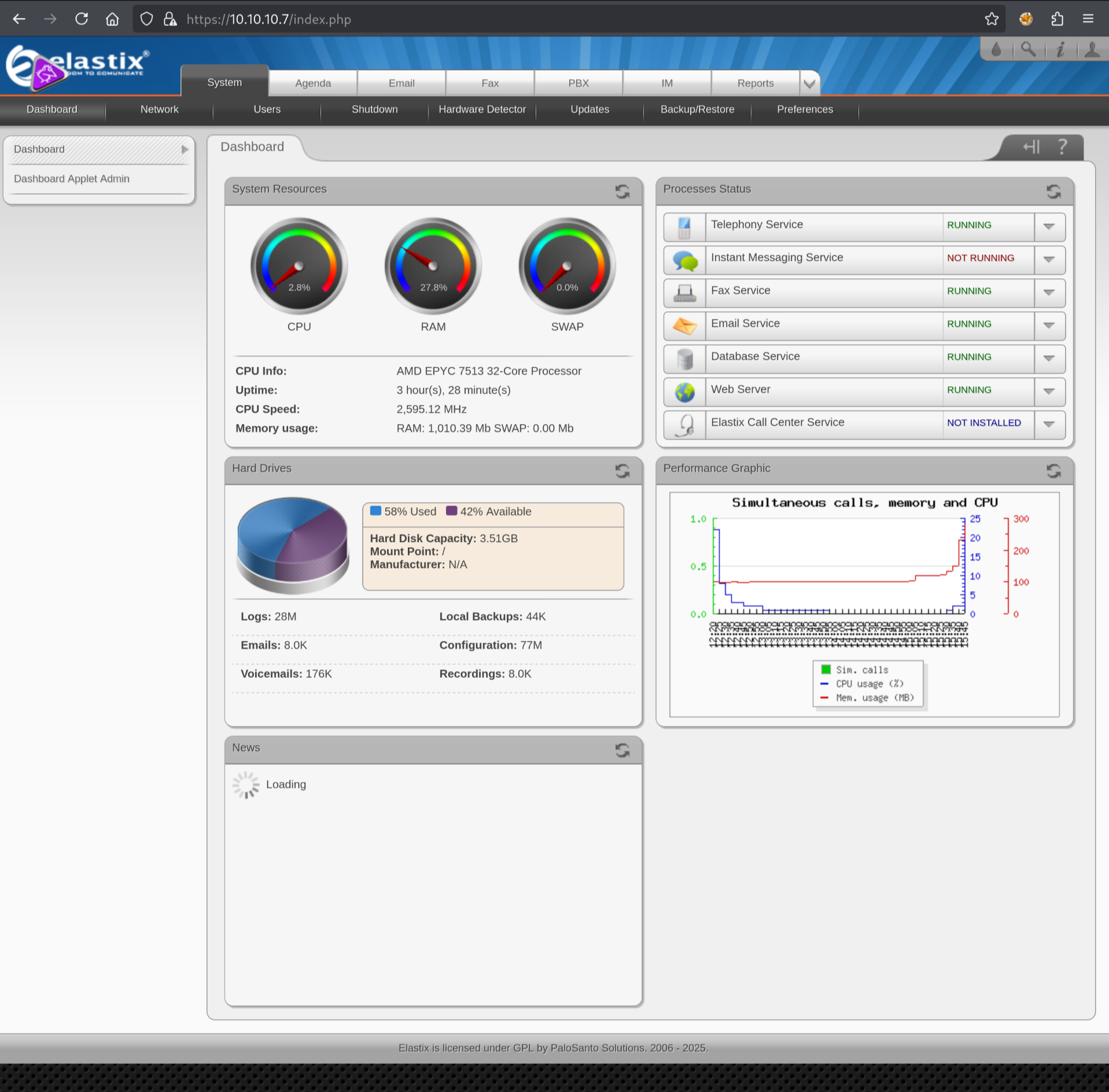Refresh the Hard Drives applet

click(622, 471)
